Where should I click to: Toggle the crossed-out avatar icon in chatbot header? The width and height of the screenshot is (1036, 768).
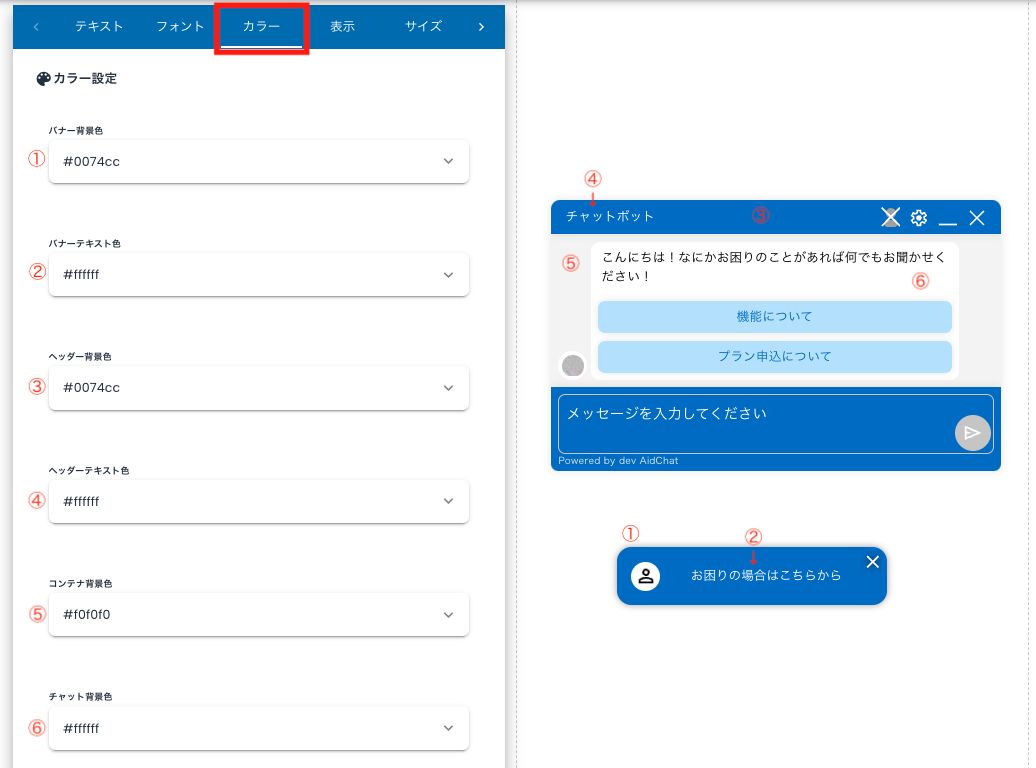point(889,216)
